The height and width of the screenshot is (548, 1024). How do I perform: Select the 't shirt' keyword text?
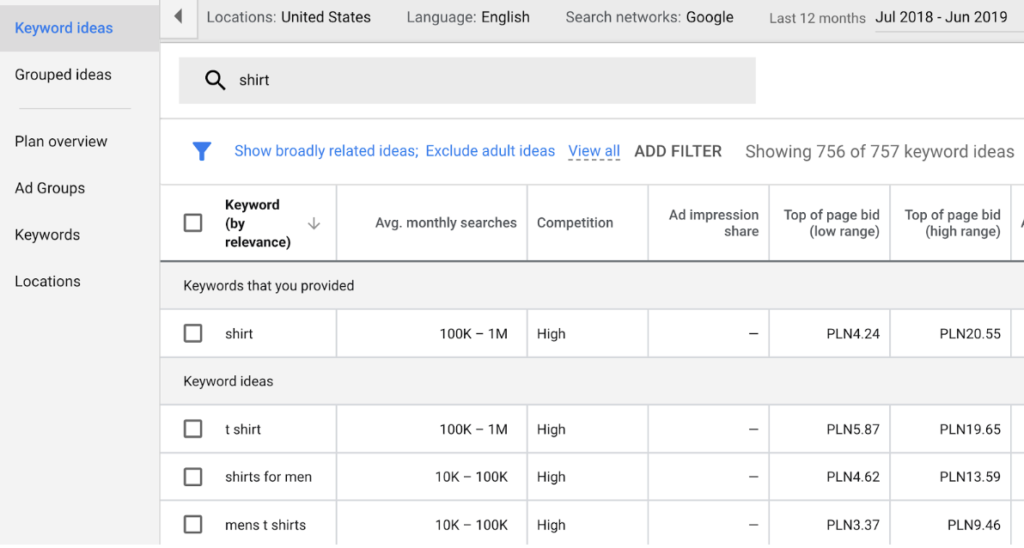243,429
